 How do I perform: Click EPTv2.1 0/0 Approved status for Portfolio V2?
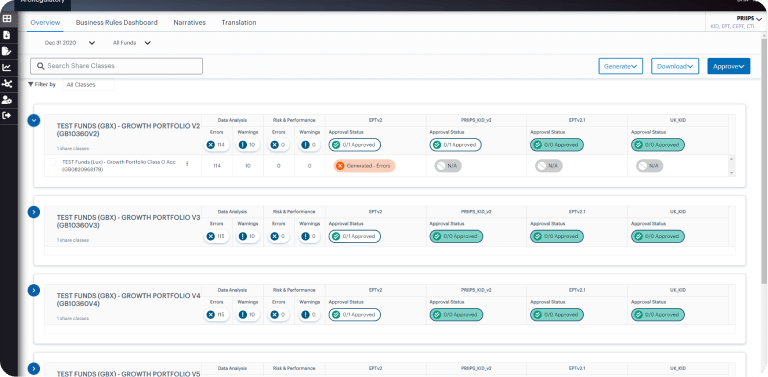coord(557,145)
